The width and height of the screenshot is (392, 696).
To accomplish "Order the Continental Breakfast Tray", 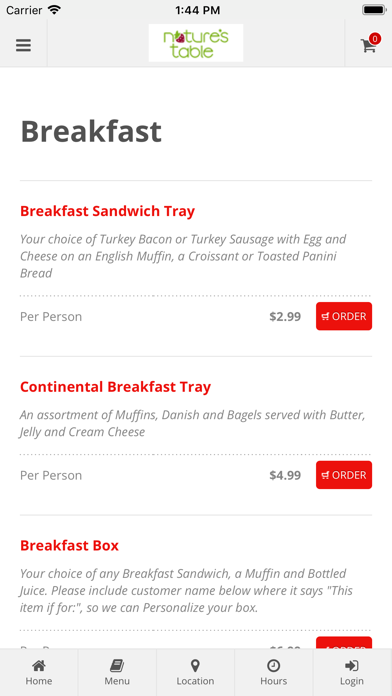I will 344,475.
